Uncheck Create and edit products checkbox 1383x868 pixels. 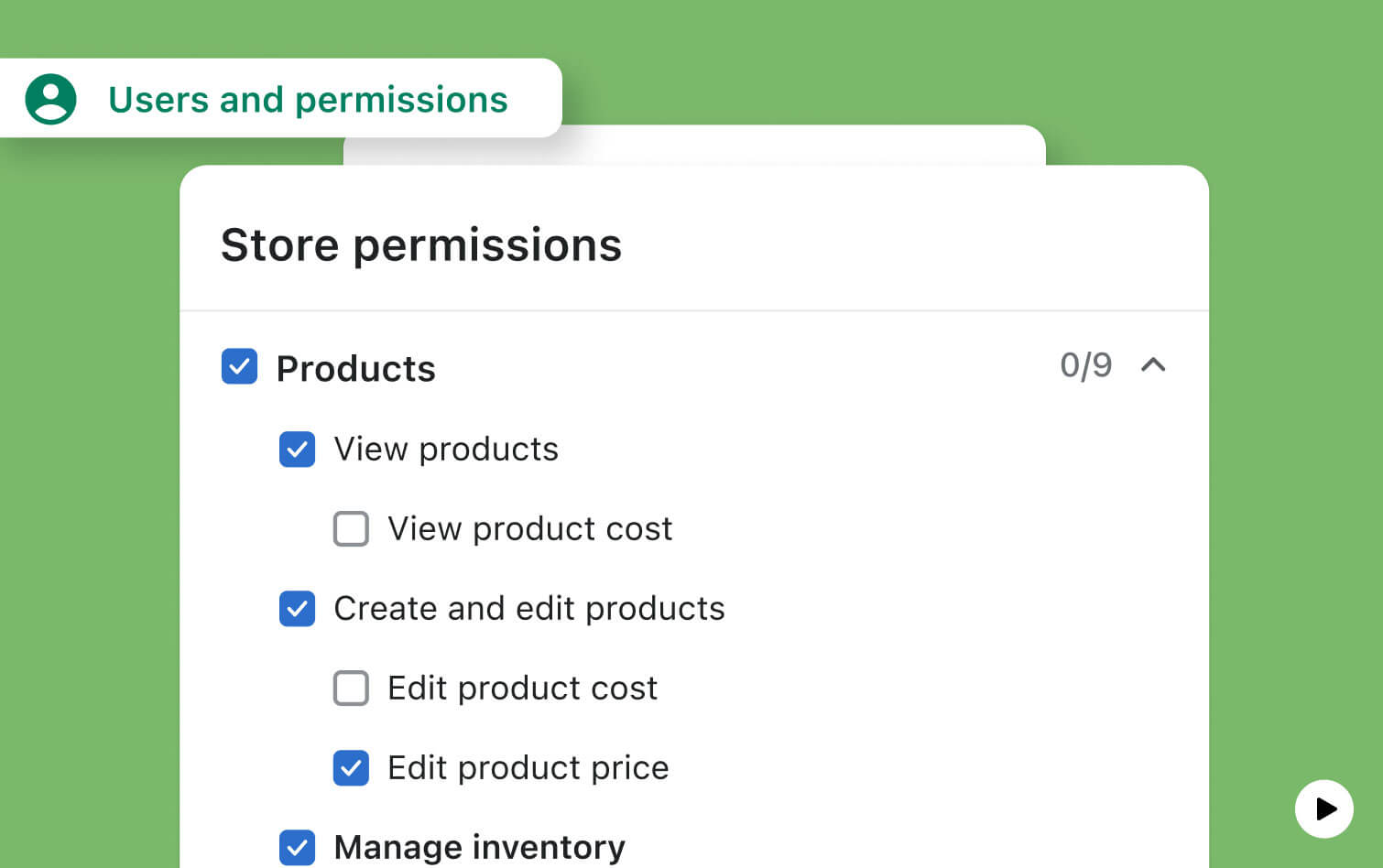pyautogui.click(x=297, y=609)
